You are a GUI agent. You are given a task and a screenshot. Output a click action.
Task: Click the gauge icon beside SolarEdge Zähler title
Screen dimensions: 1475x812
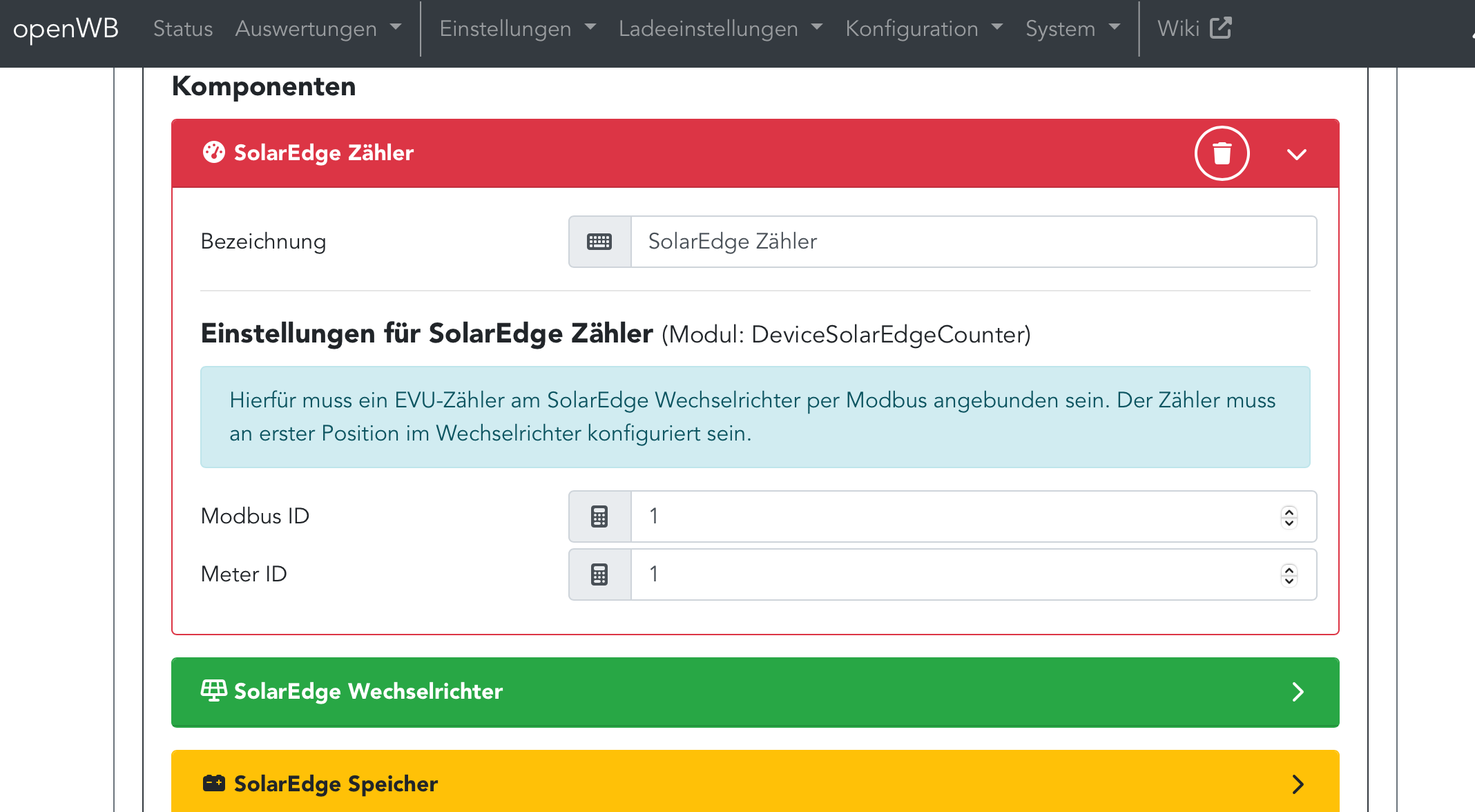(x=213, y=153)
